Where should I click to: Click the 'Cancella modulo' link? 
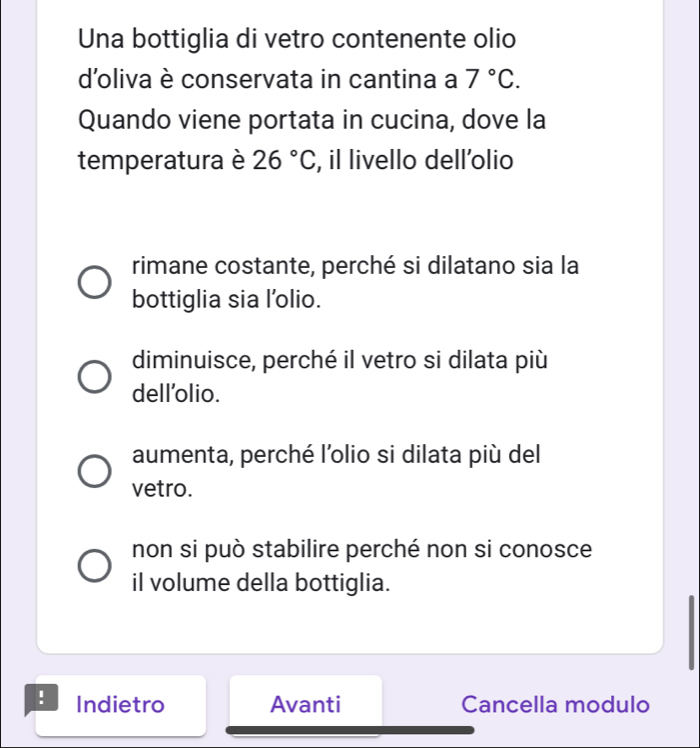coord(555,704)
